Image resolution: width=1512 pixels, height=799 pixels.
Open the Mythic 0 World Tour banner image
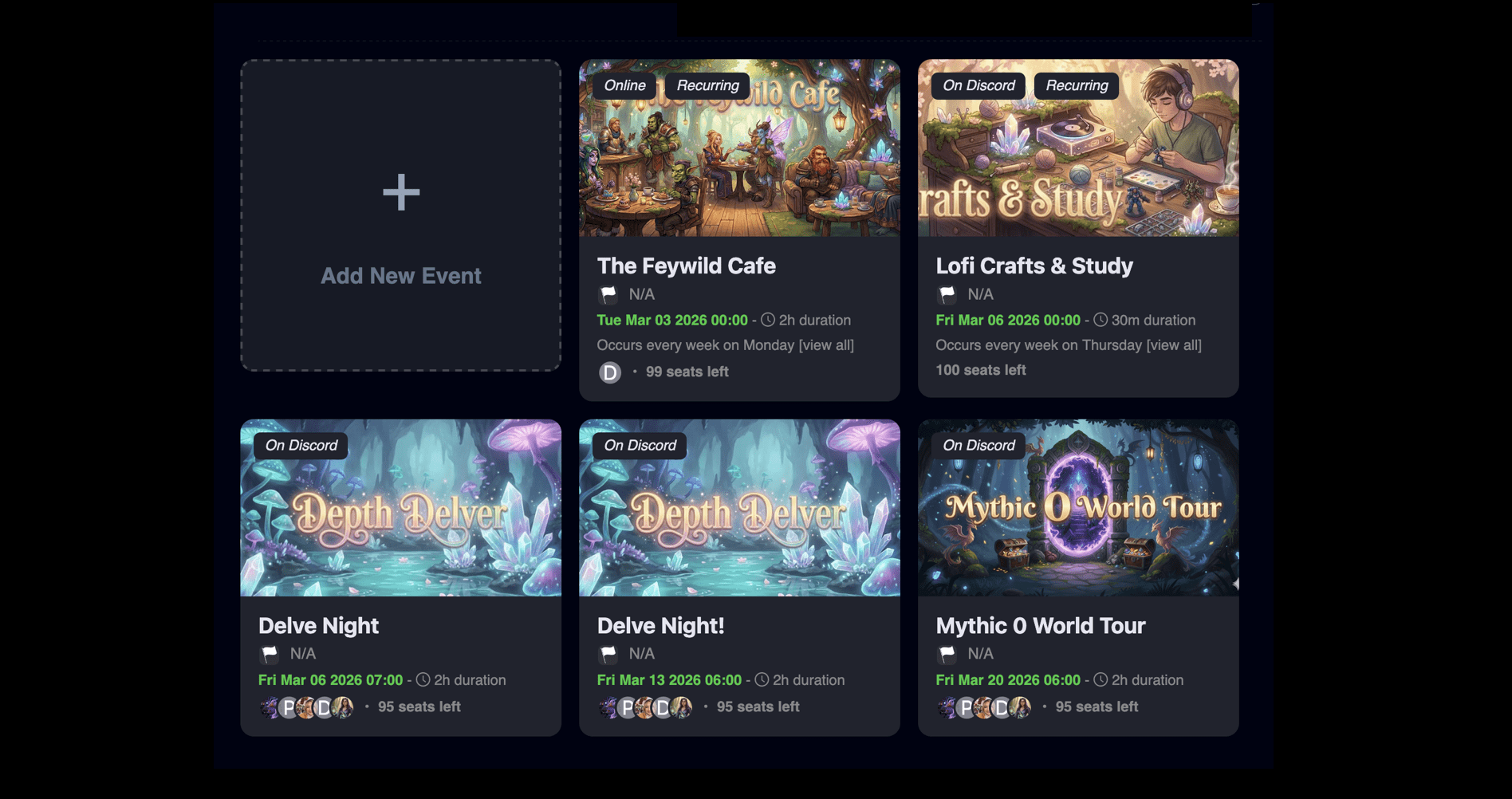1078,508
